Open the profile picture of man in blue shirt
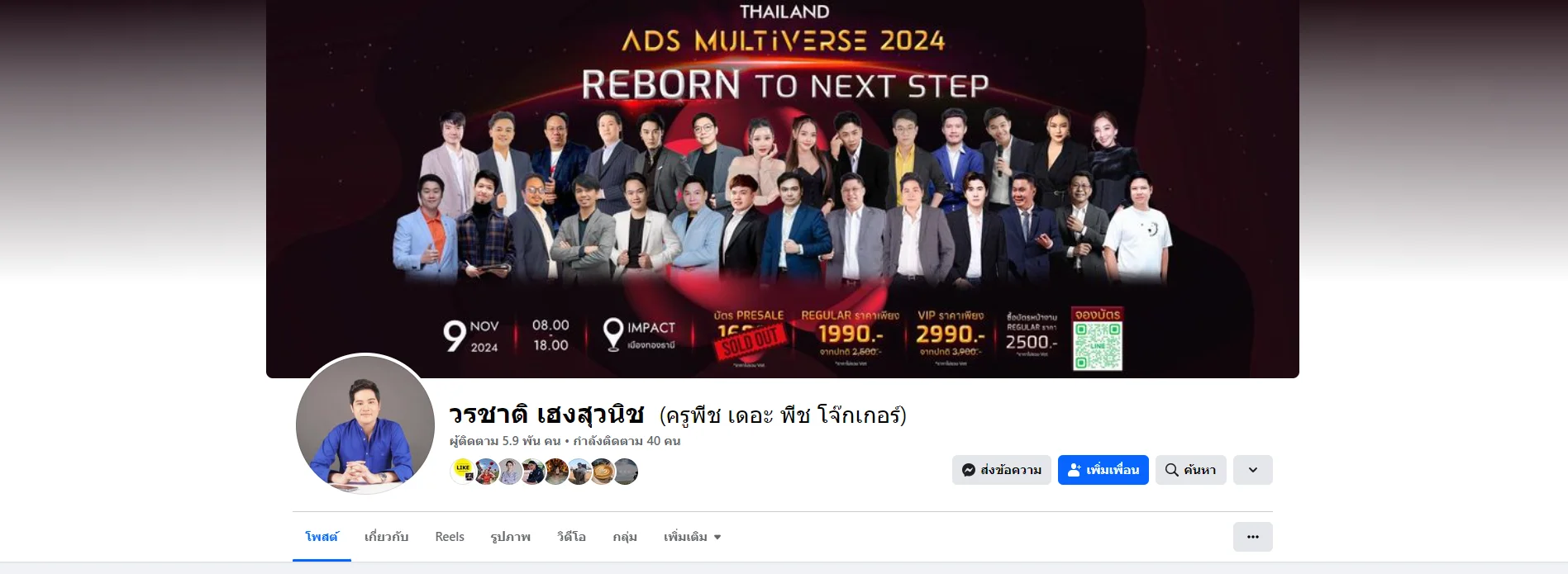1568x574 pixels. [365, 425]
